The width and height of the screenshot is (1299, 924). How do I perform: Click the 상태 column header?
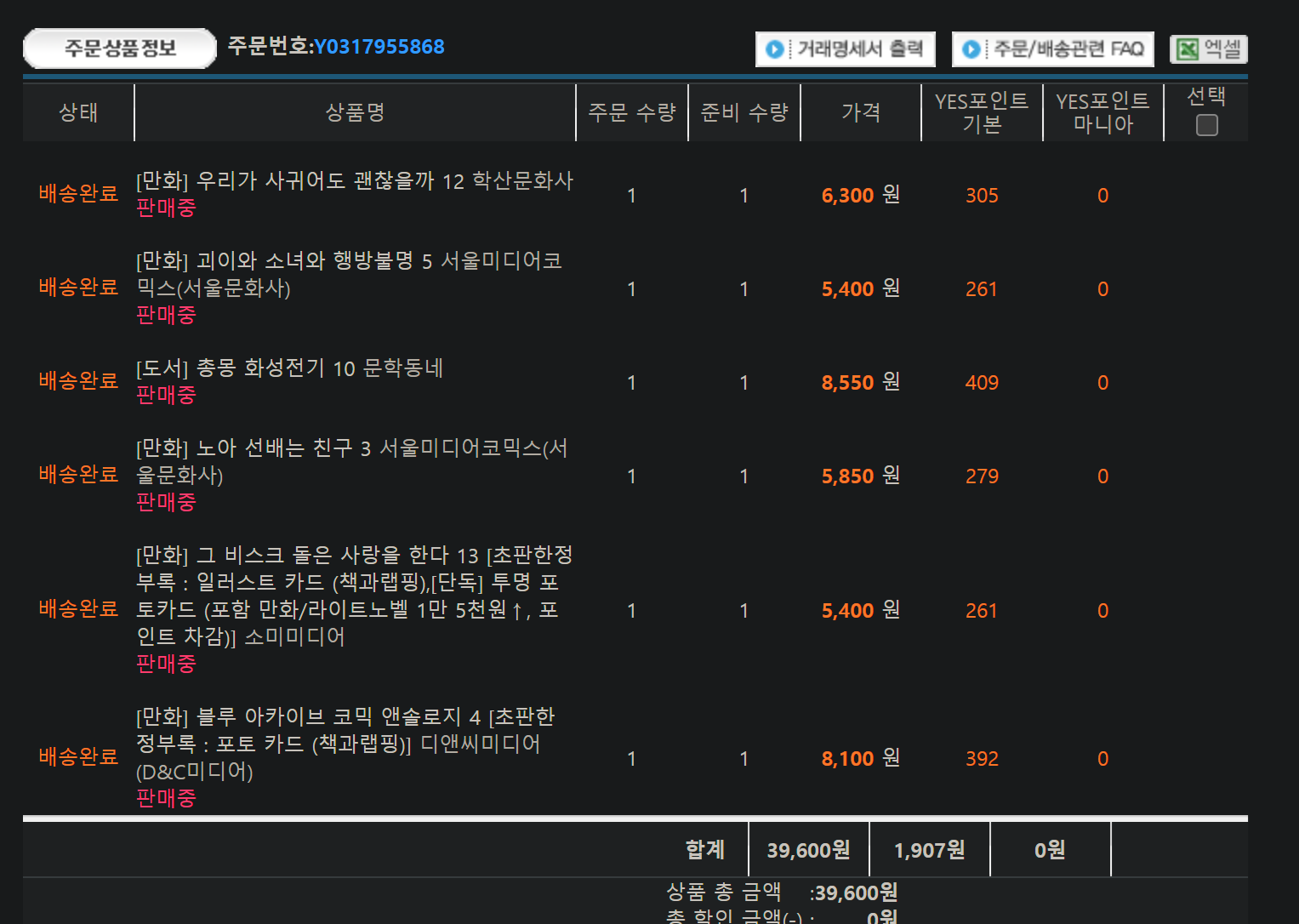(78, 112)
